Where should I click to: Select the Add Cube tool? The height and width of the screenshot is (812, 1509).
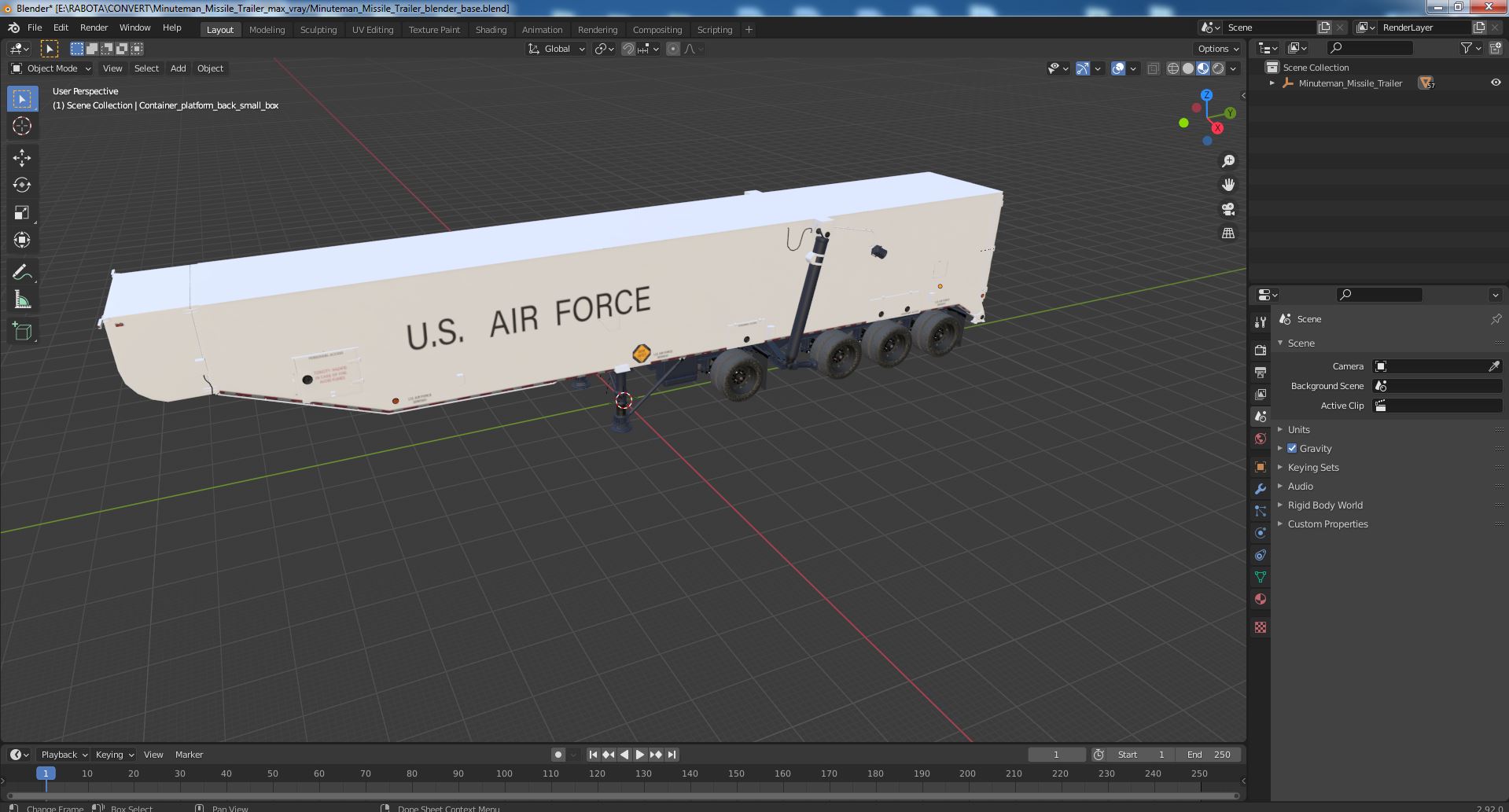[22, 332]
